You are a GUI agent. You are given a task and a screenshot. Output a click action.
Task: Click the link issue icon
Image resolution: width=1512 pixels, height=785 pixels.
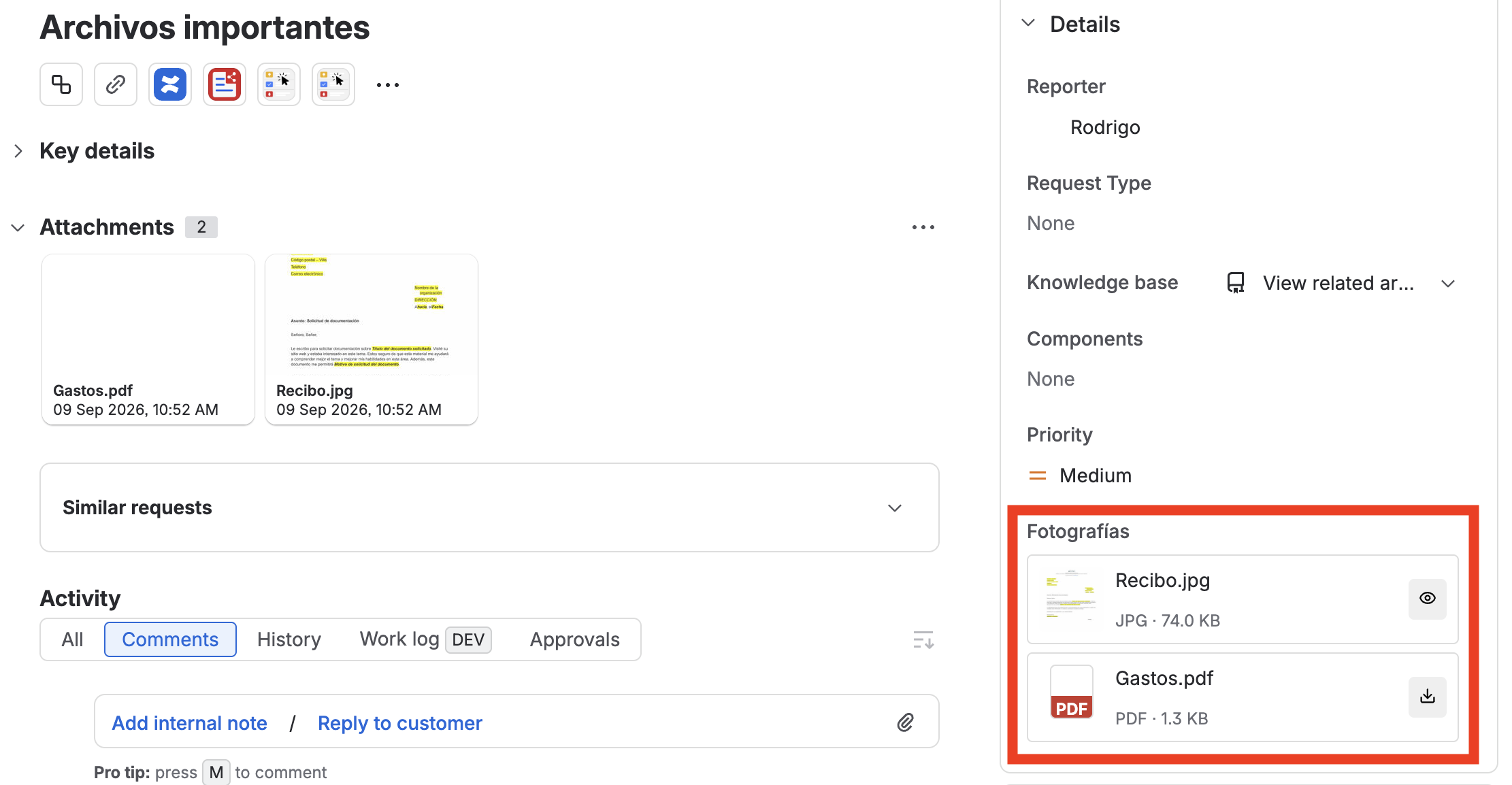(x=116, y=84)
